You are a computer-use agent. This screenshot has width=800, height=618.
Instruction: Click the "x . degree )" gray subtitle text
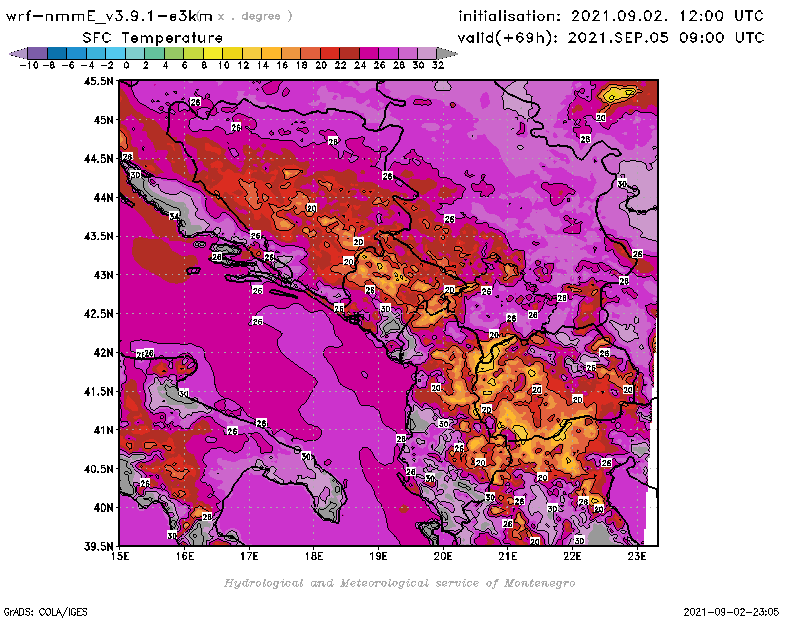255,16
